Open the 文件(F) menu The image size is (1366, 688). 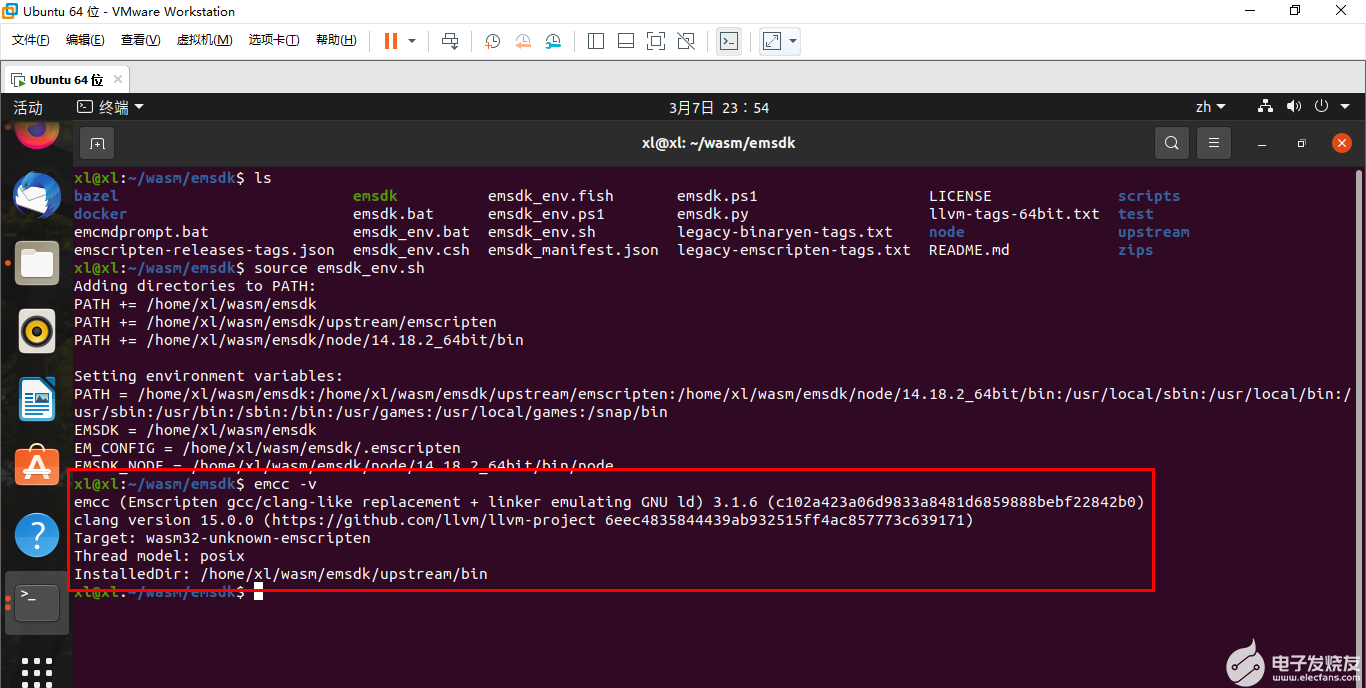coord(31,40)
